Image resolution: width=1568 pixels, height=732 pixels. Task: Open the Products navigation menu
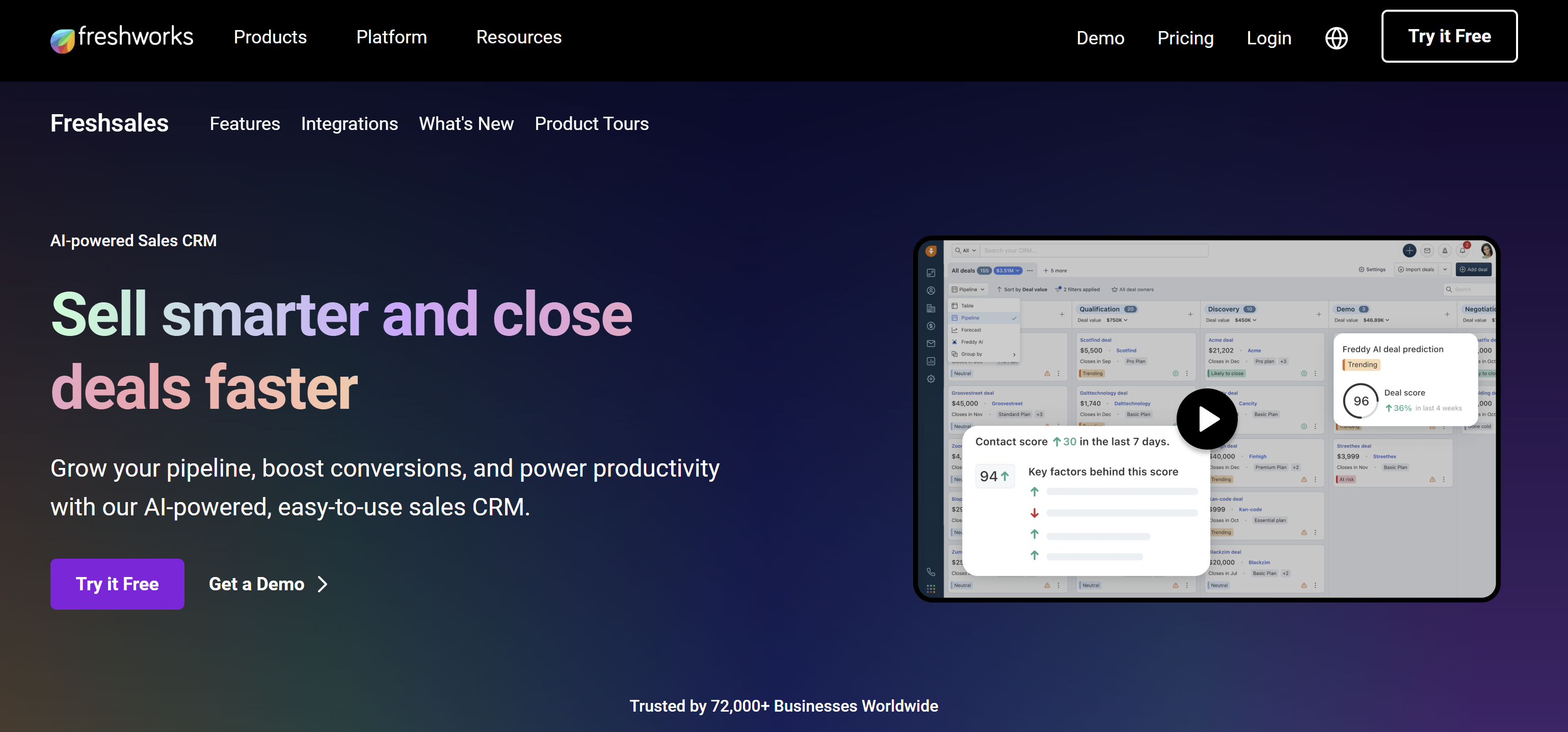coord(270,37)
